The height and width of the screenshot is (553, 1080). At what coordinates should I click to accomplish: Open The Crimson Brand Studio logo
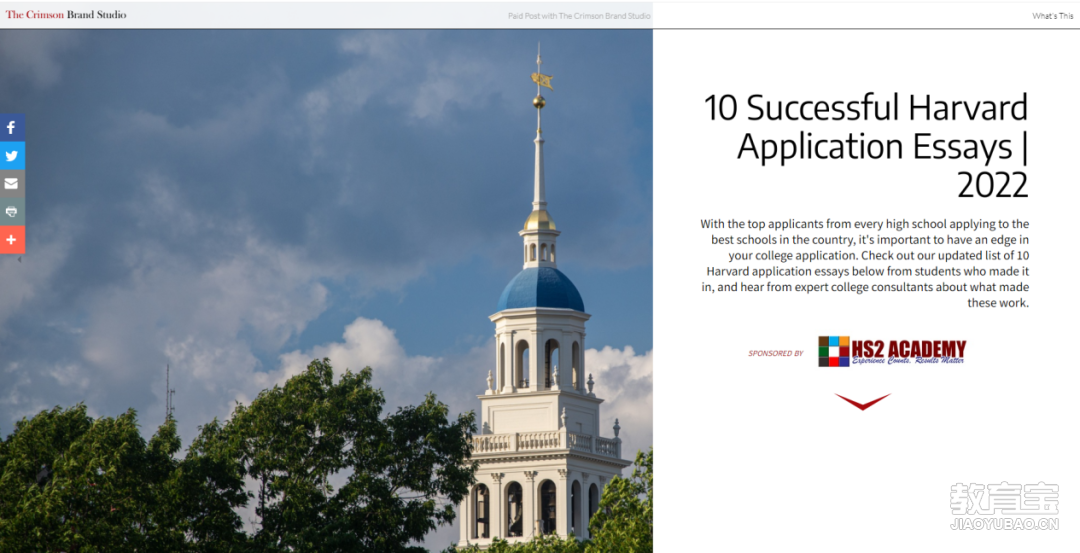point(66,14)
